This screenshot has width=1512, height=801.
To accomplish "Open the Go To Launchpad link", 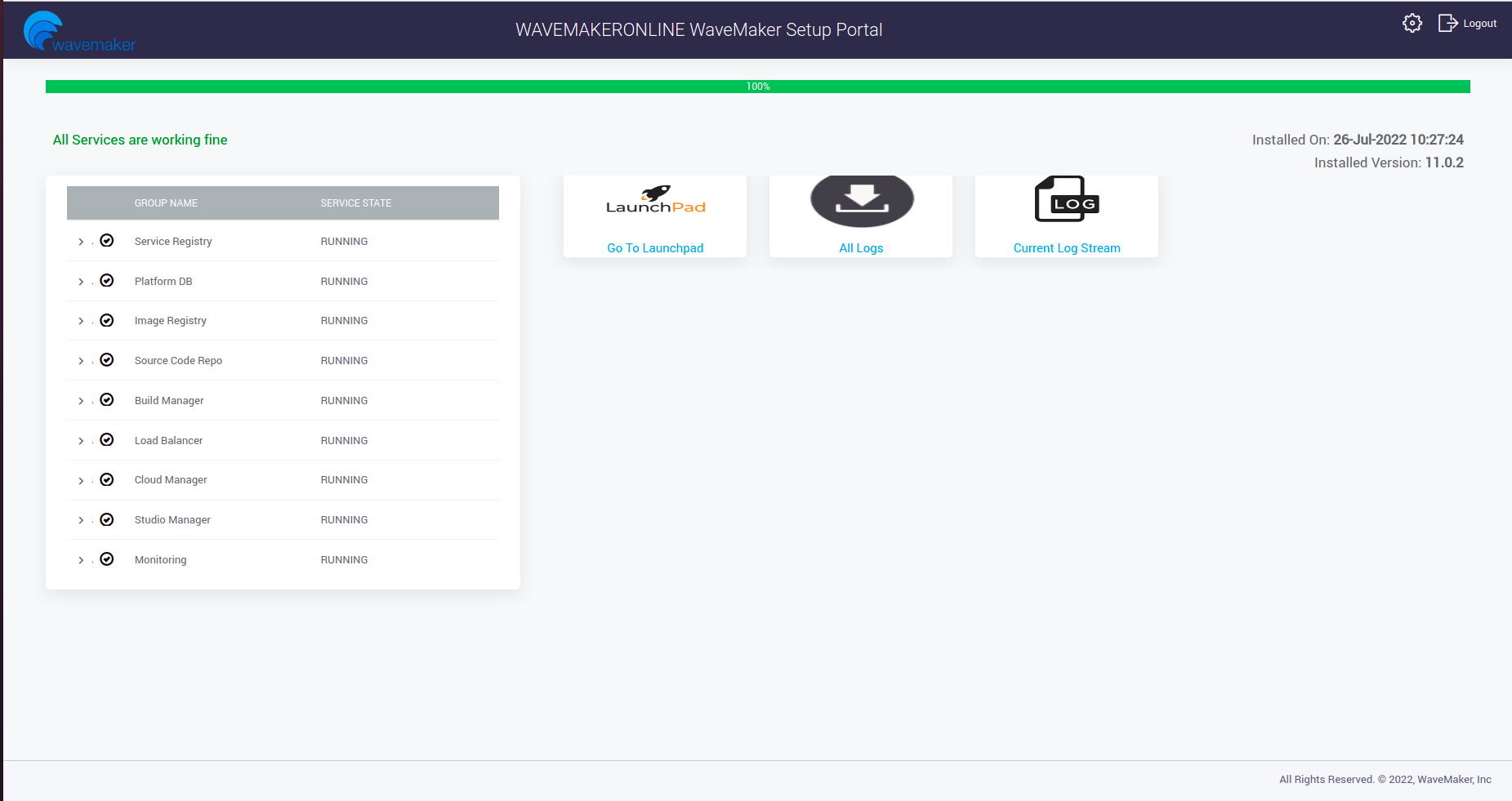I will (655, 248).
